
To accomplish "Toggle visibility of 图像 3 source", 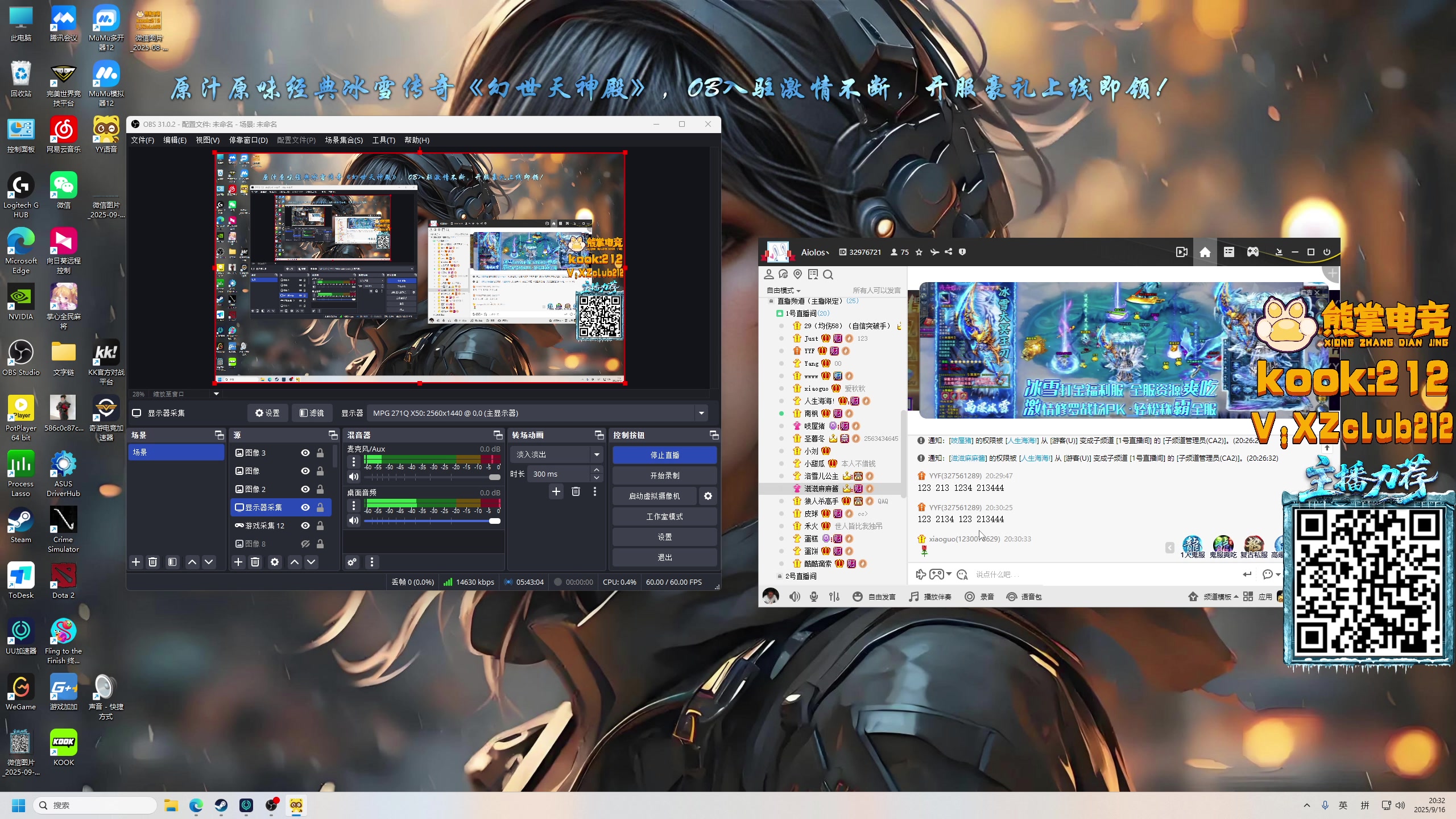I will 305,453.
